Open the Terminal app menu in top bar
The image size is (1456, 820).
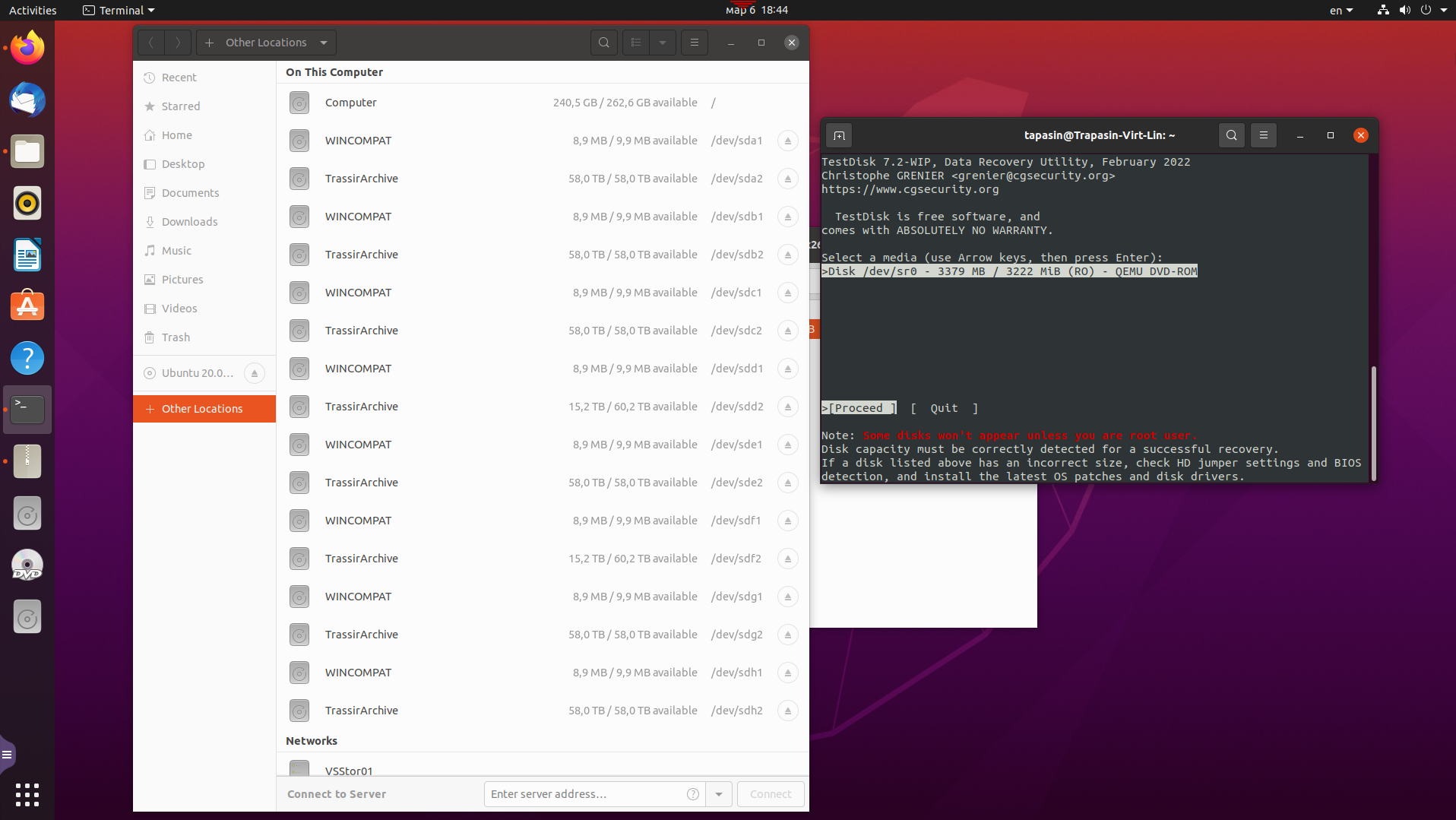(119, 10)
